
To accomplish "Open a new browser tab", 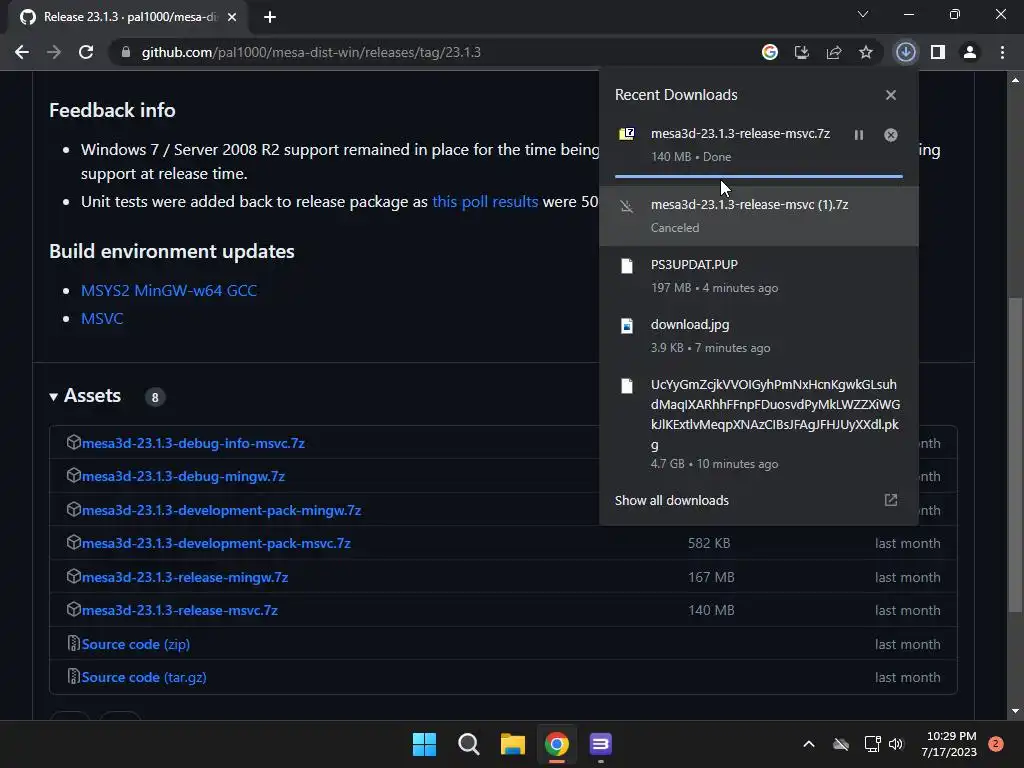I will coord(270,17).
